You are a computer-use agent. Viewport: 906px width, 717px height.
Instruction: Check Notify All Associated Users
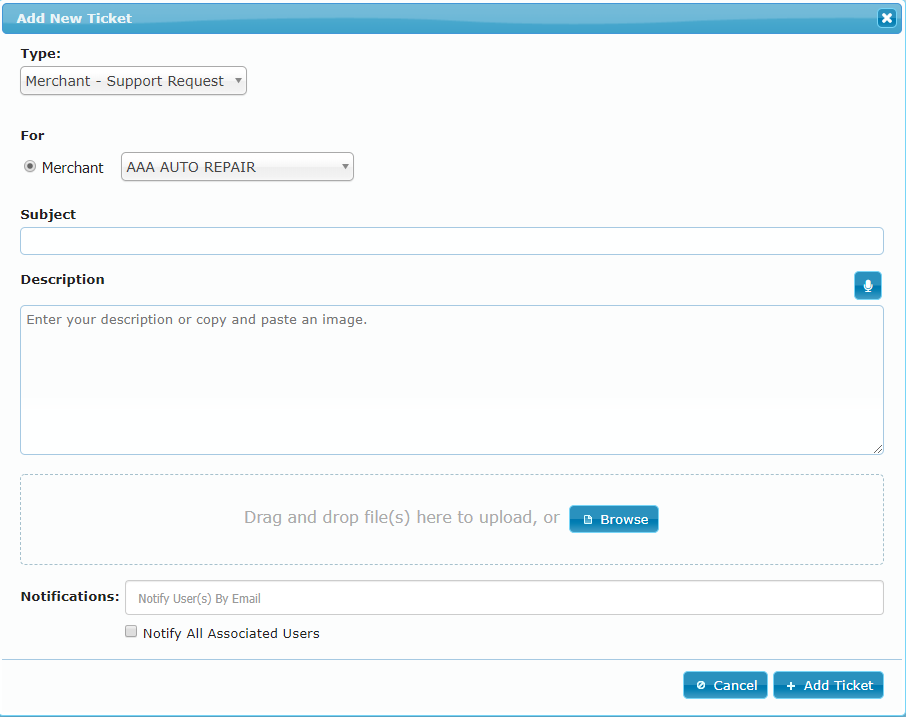point(131,631)
